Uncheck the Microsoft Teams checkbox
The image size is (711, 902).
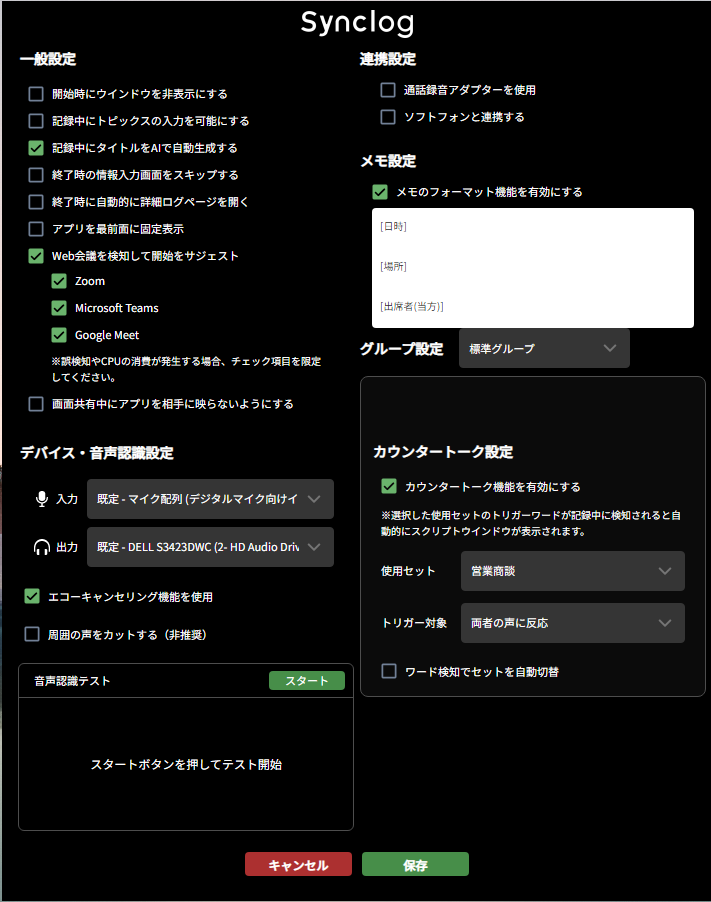tap(59, 308)
